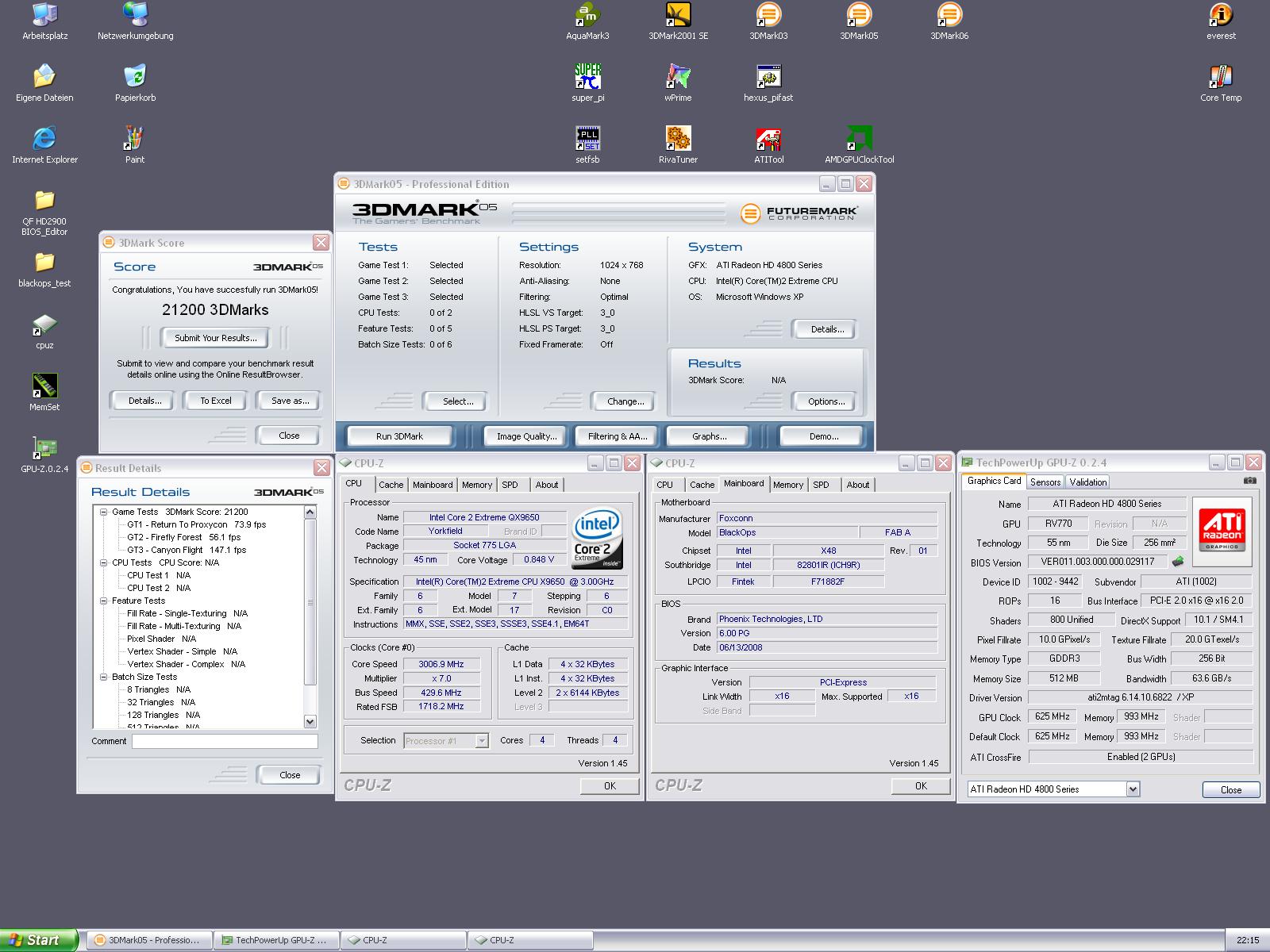Collapse the Batch Size Tests node
Screen dimensions: 1270x952
(x=104, y=678)
